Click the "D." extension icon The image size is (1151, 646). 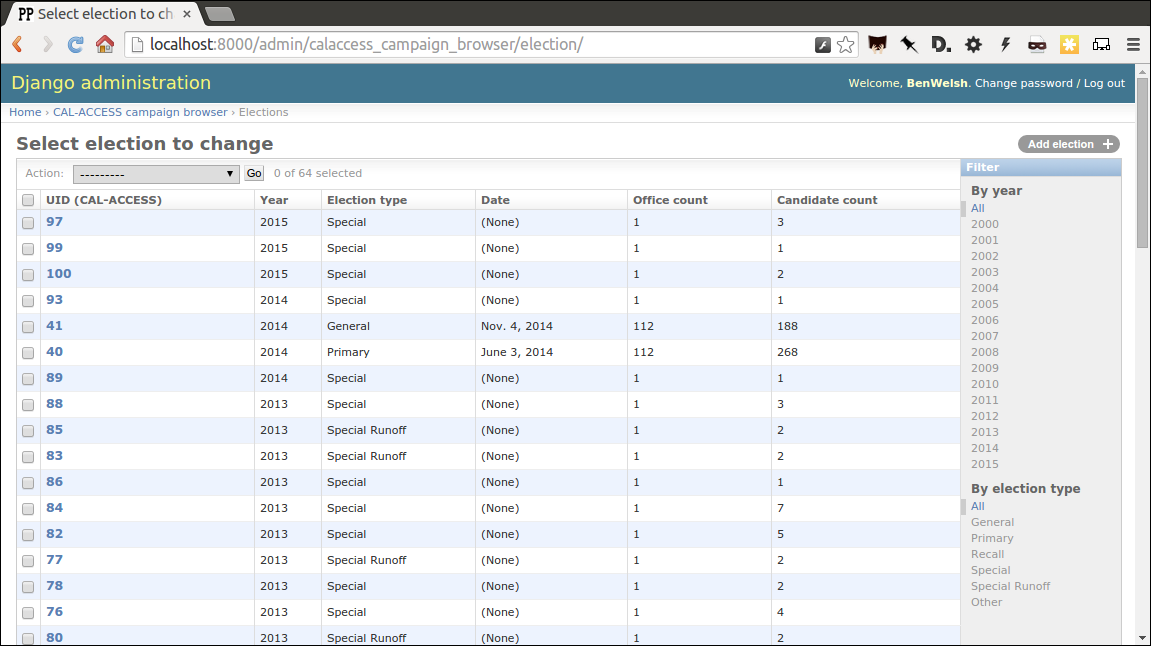(x=940, y=44)
